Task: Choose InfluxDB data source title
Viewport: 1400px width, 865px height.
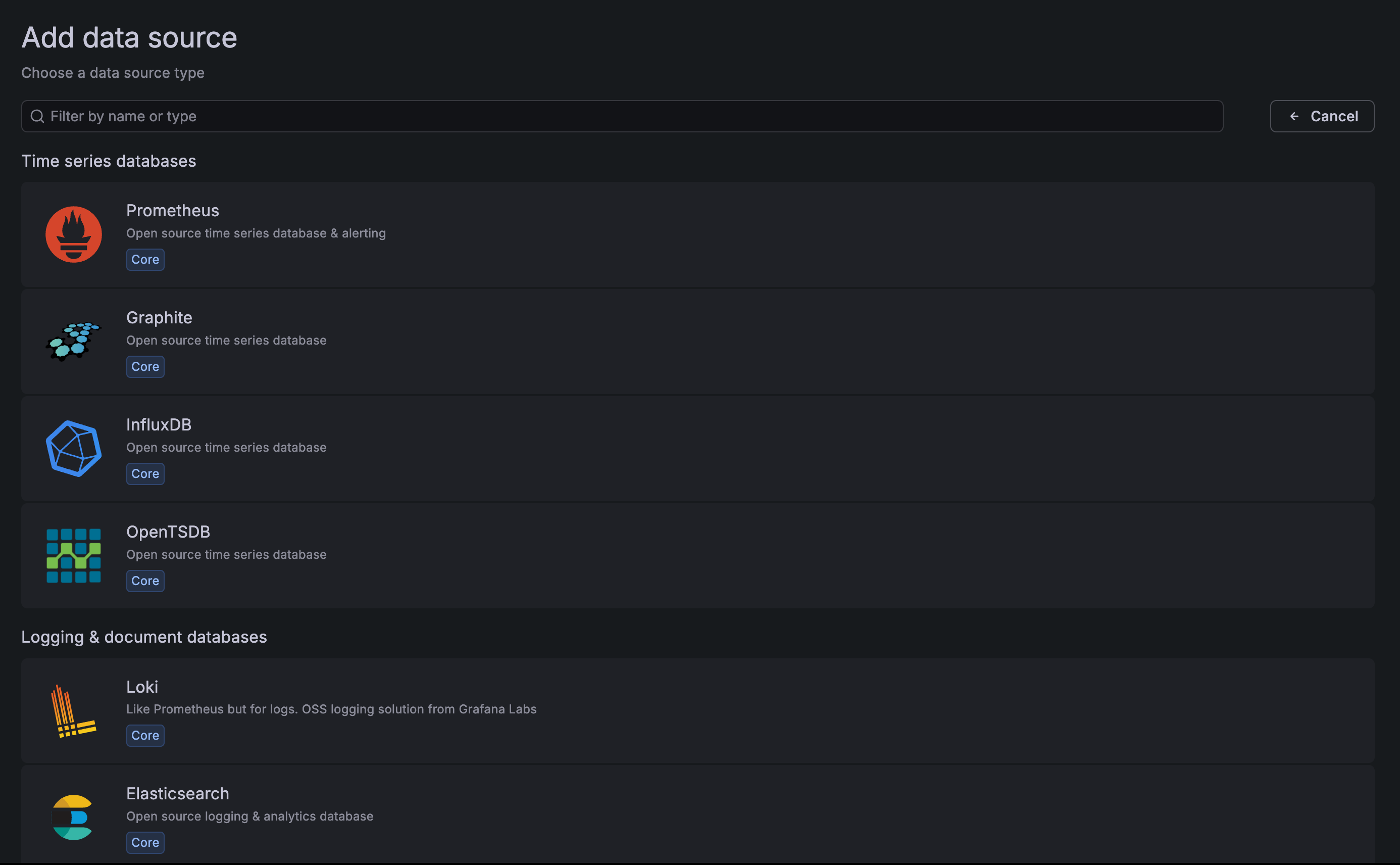Action: (159, 424)
